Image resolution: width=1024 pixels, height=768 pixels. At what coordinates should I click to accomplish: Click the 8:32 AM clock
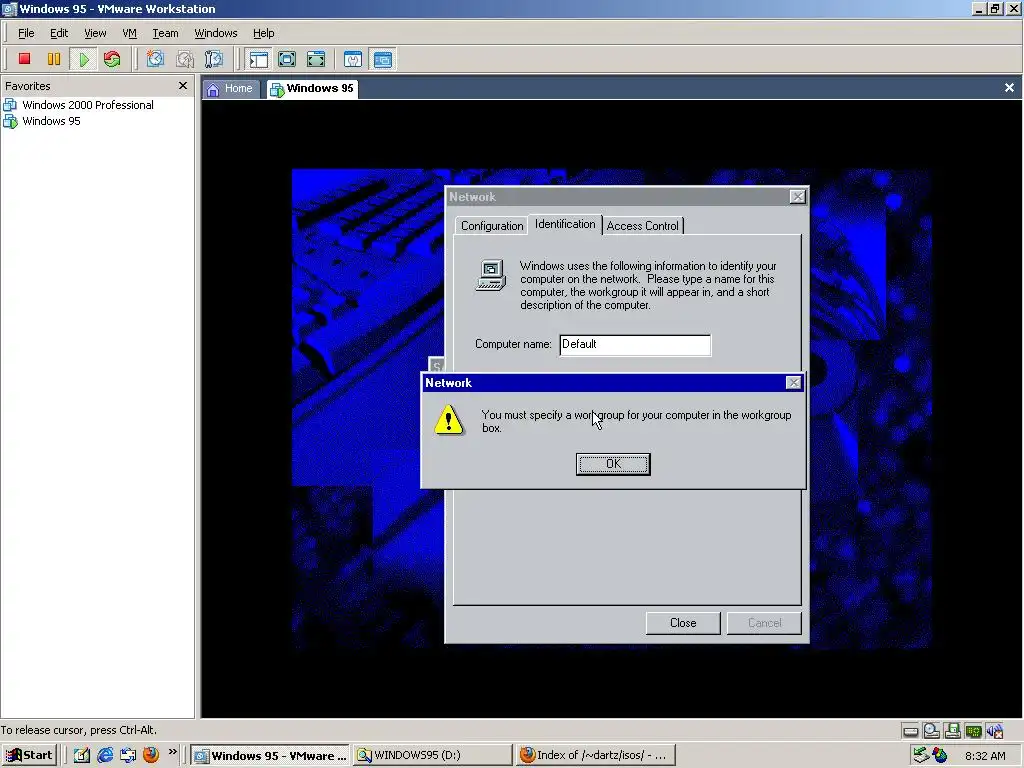pyautogui.click(x=985, y=756)
